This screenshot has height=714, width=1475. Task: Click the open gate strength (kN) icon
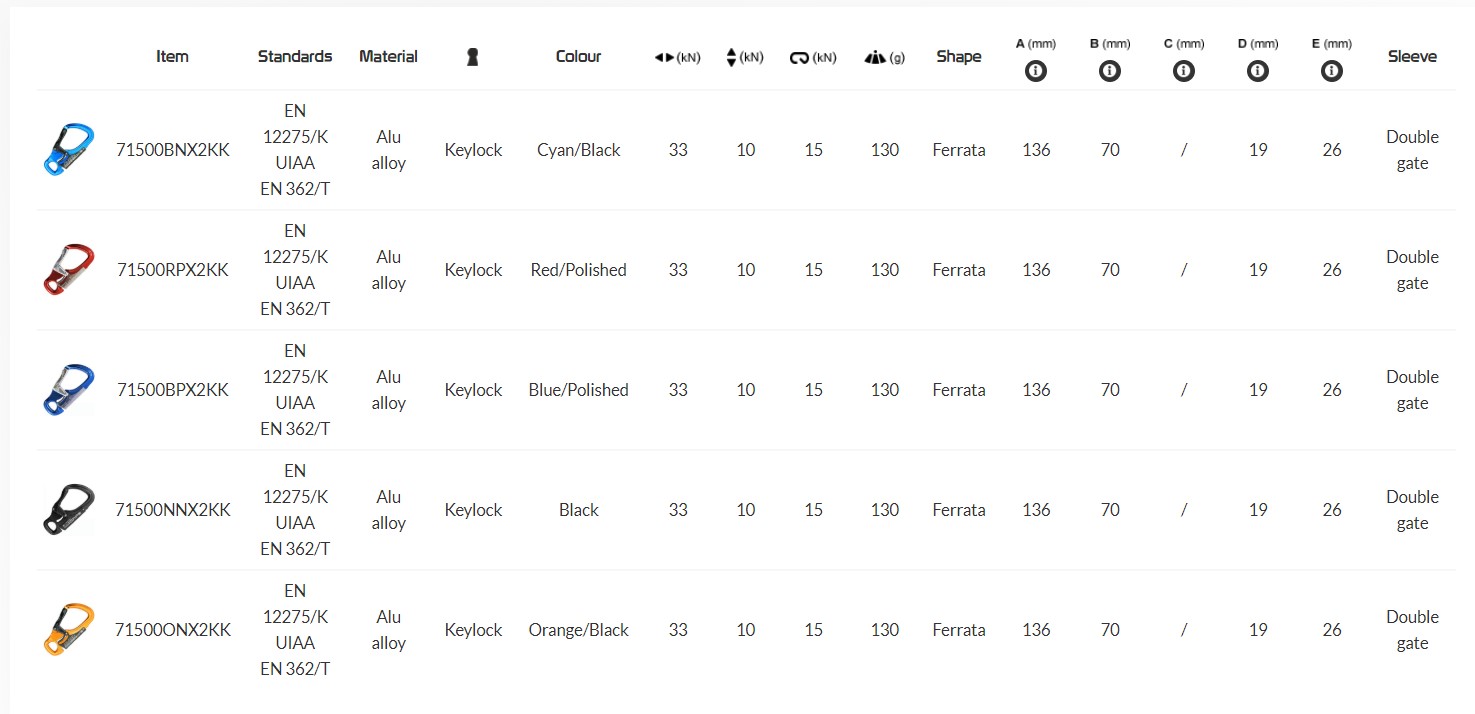coord(800,57)
